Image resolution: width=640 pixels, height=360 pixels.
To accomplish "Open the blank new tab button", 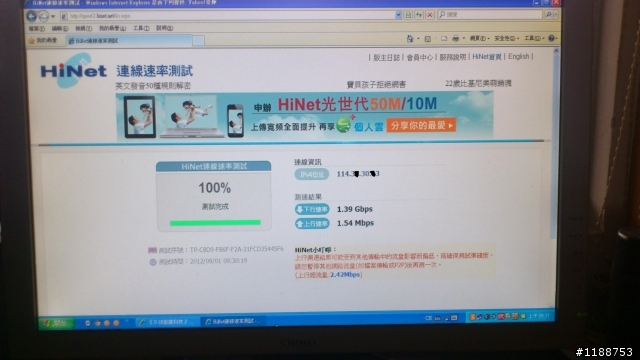I will click(x=198, y=41).
